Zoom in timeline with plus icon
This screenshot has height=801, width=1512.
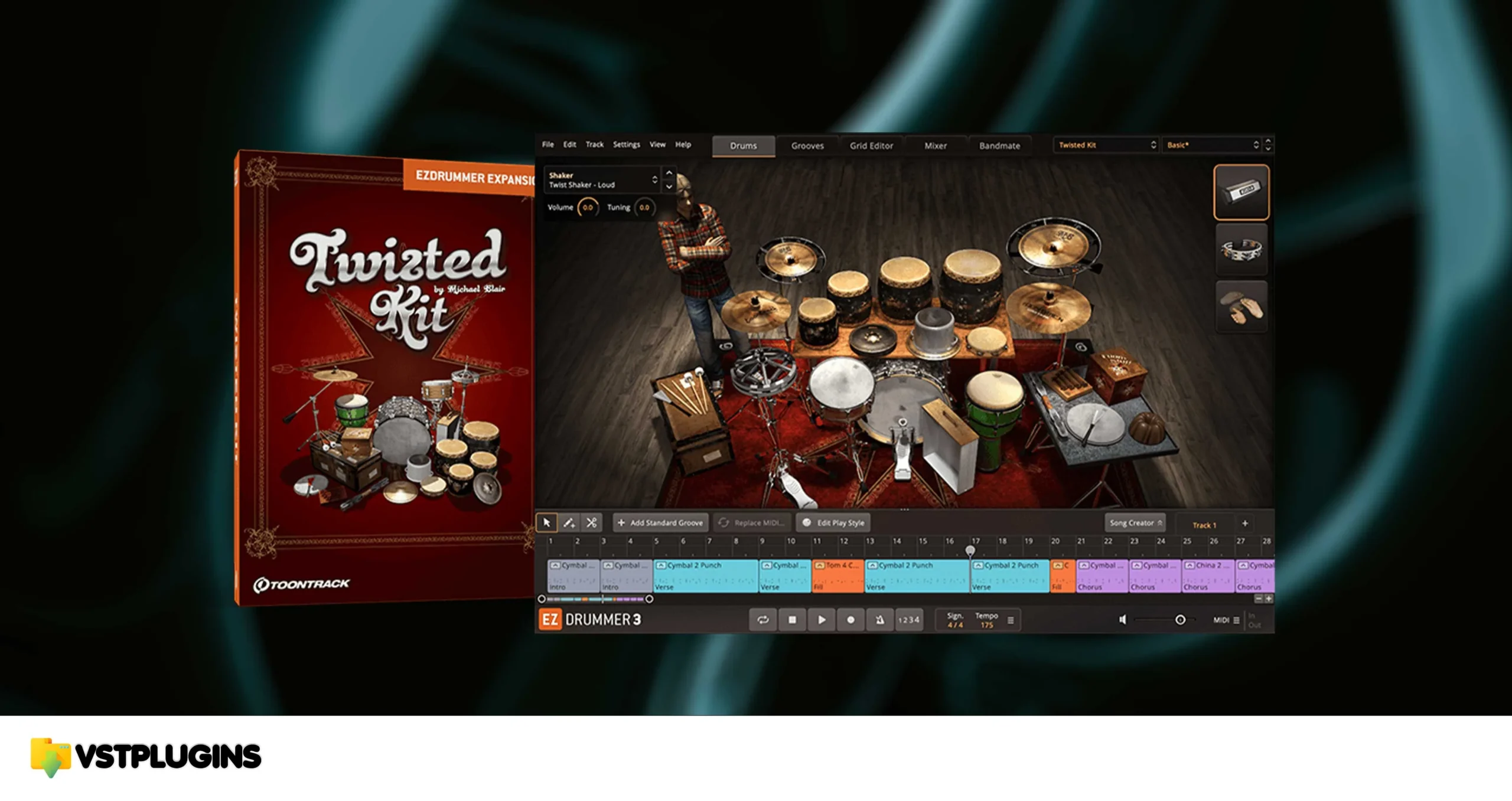point(1268,599)
